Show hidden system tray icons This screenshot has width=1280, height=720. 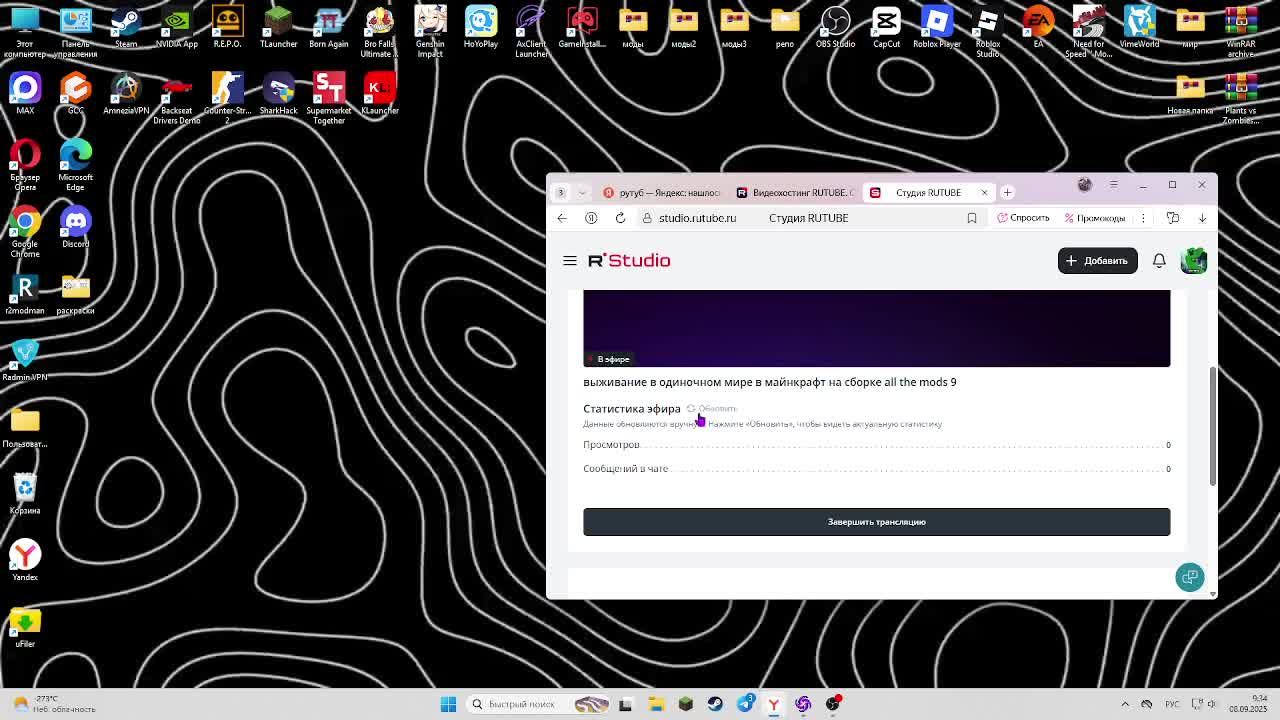pyautogui.click(x=1125, y=704)
